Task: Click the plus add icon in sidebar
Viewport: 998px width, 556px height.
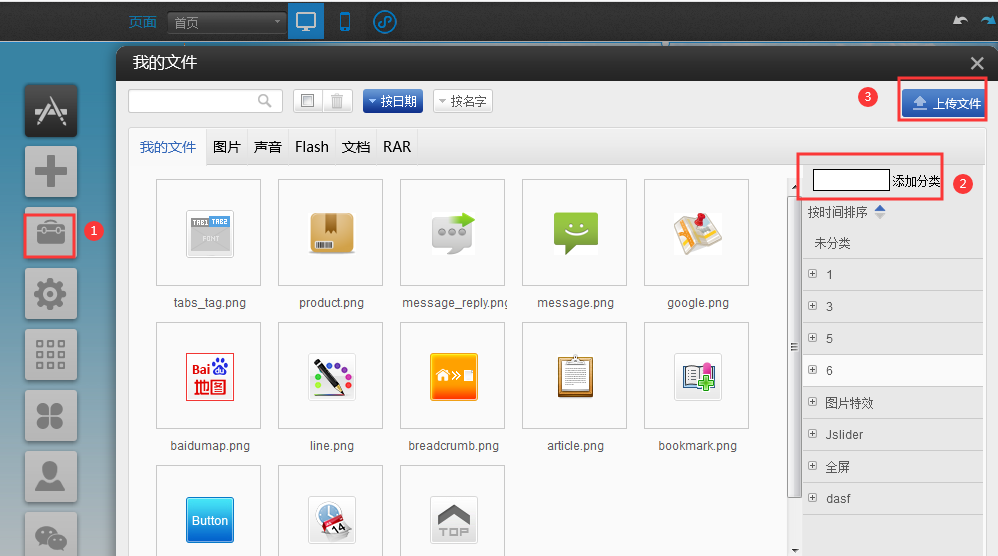Action: coord(50,171)
